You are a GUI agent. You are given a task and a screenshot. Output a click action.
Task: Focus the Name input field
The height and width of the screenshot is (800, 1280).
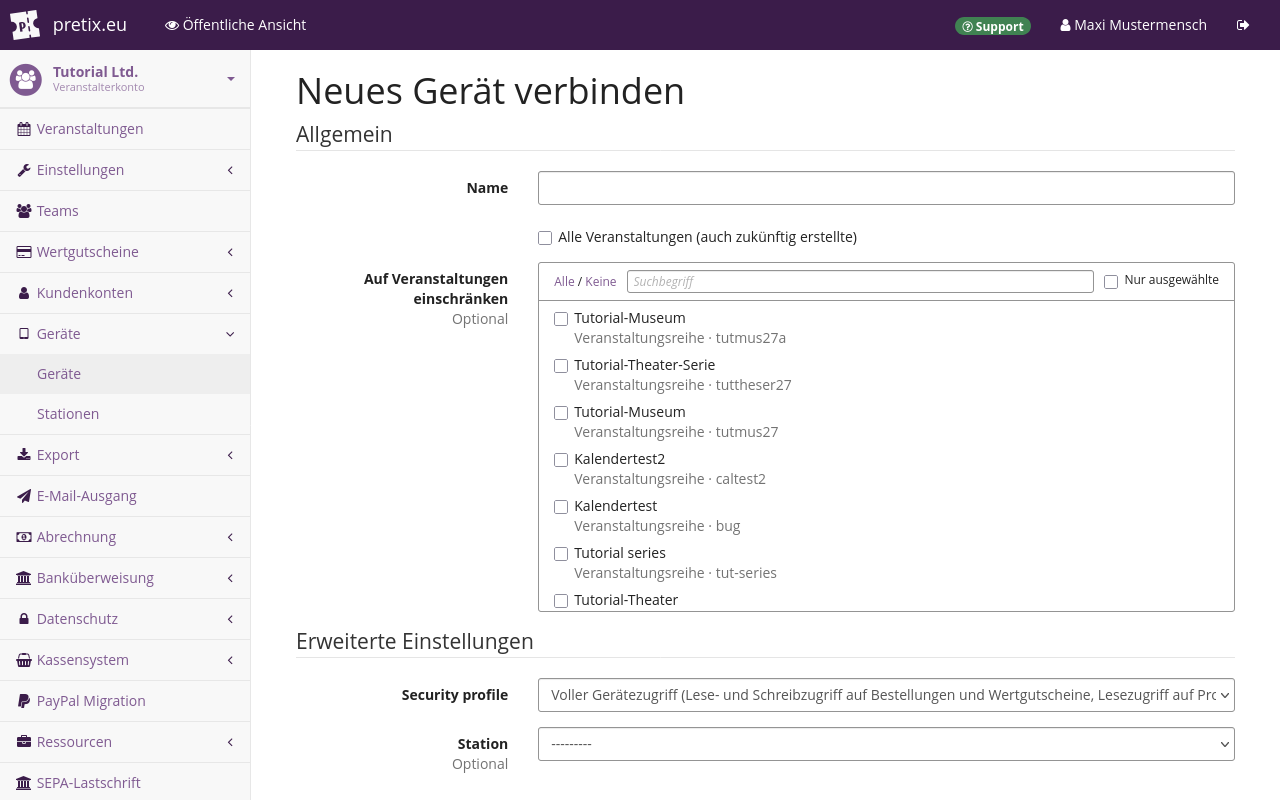[x=886, y=188]
